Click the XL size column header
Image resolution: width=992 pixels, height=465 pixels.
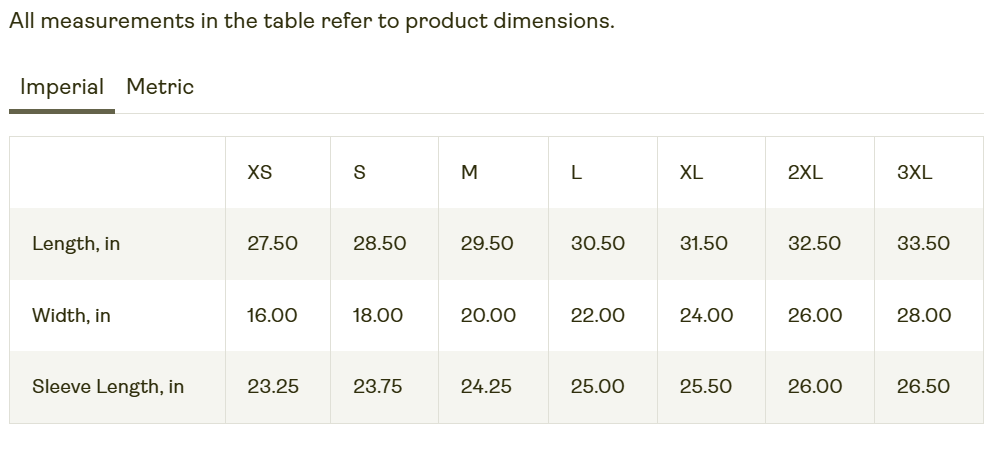pos(691,172)
